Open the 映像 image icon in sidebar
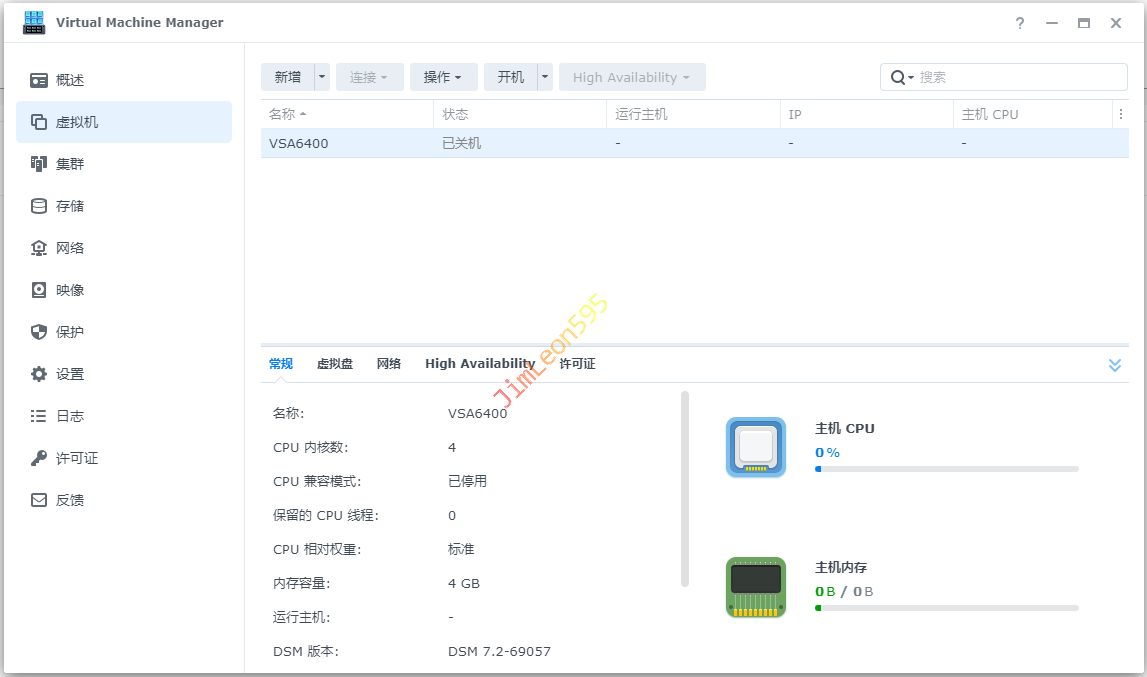 pos(39,290)
